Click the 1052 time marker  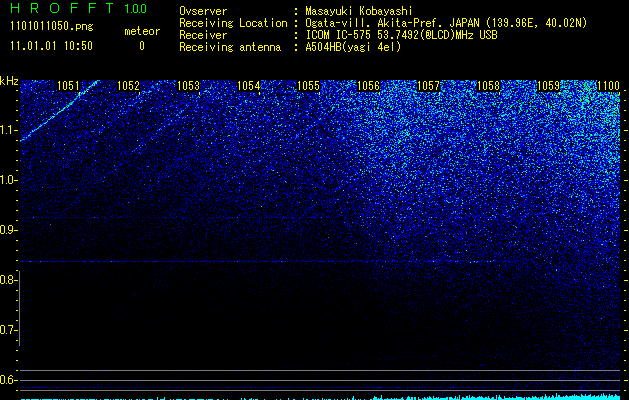[128, 86]
